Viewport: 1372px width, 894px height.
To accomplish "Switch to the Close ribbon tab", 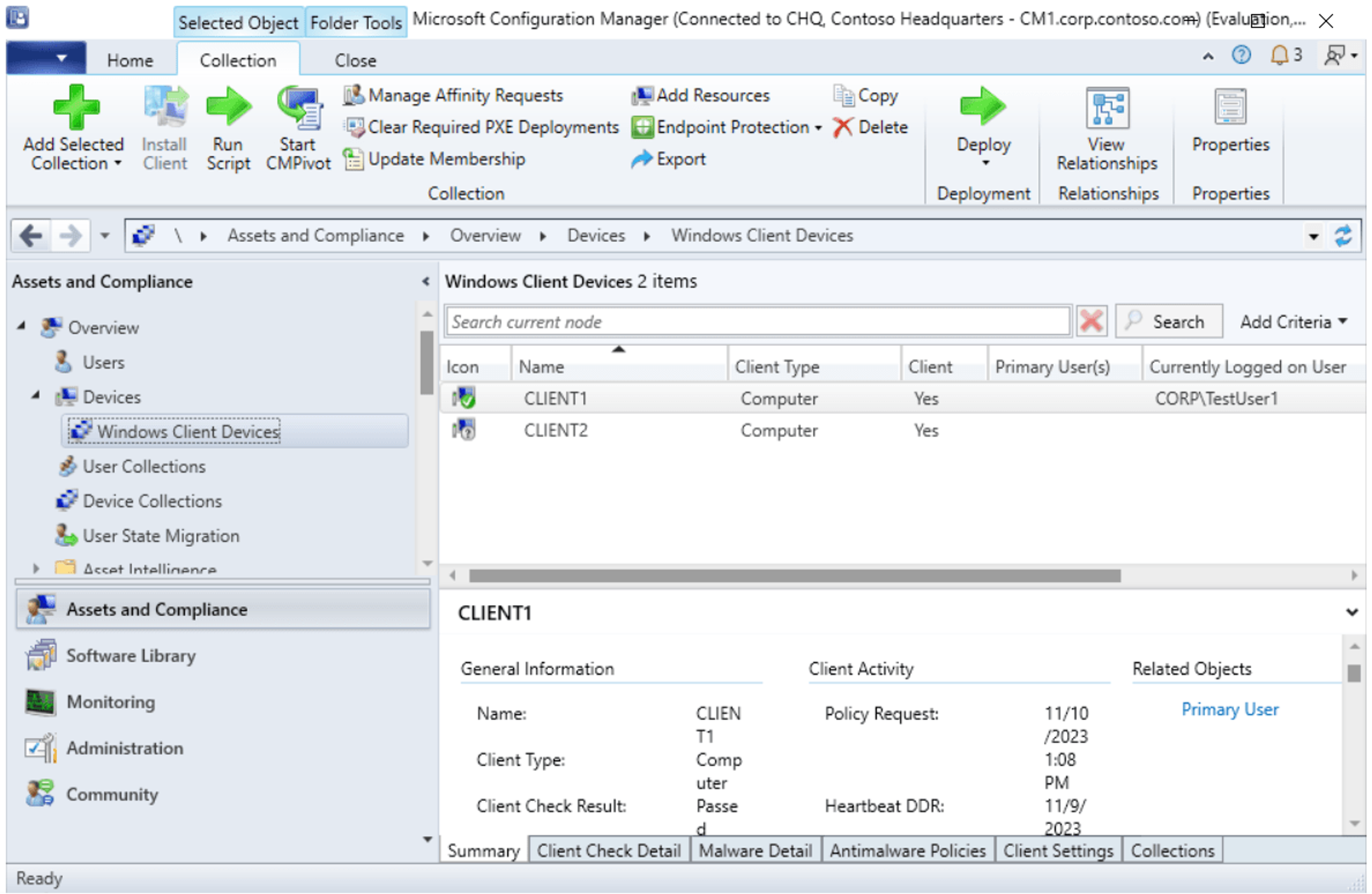I will [356, 60].
